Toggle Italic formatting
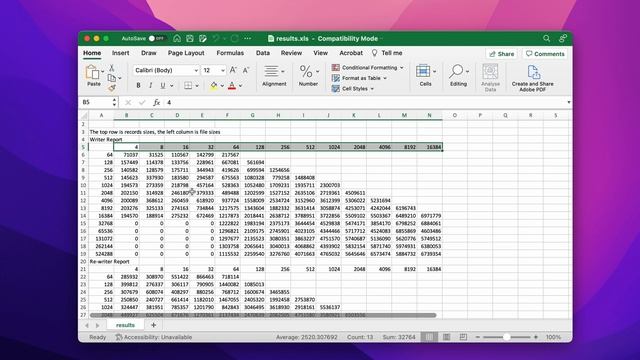This screenshot has height=360, width=640. [150, 86]
